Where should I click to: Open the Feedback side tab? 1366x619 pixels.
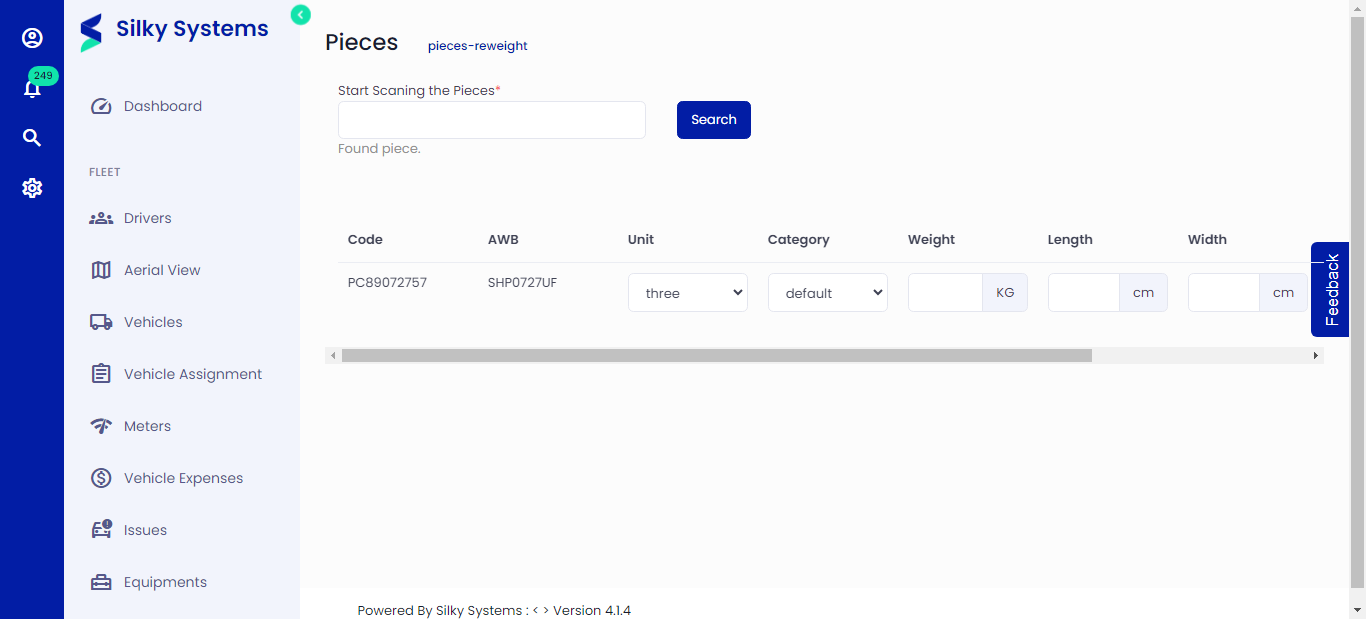(x=1330, y=289)
